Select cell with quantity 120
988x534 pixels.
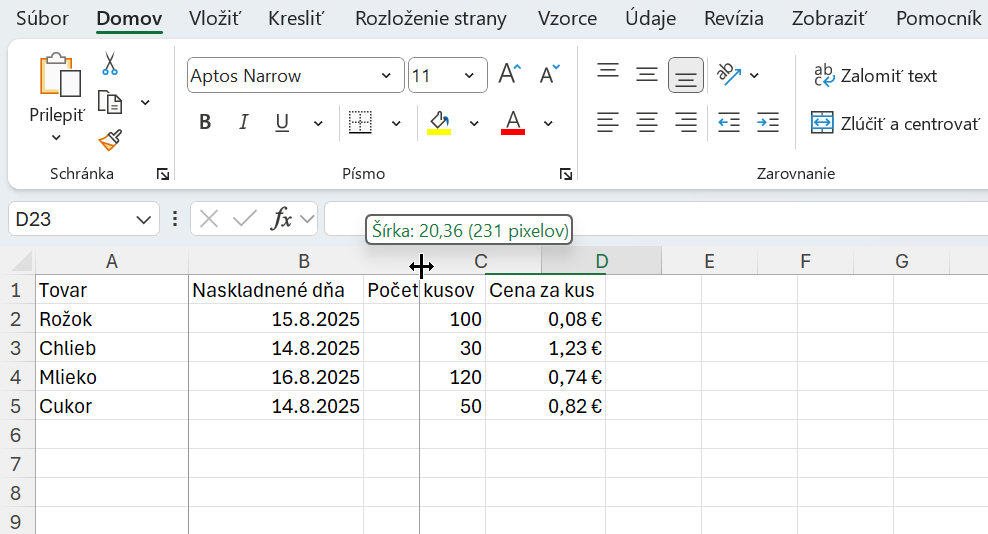(x=425, y=377)
